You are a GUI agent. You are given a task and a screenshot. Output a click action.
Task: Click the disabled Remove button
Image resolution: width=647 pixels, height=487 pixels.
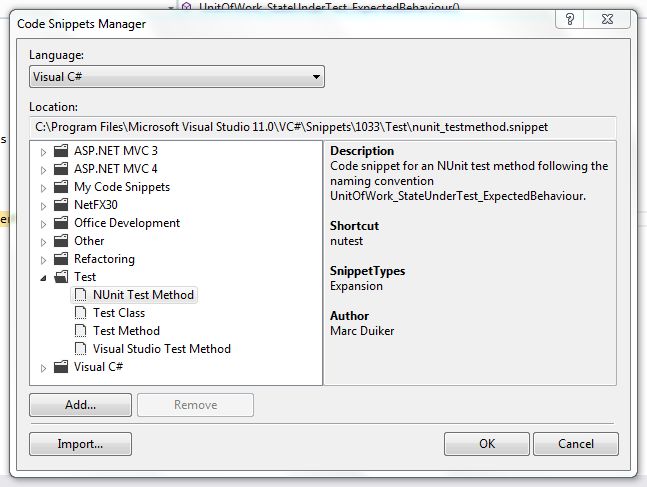pos(196,405)
